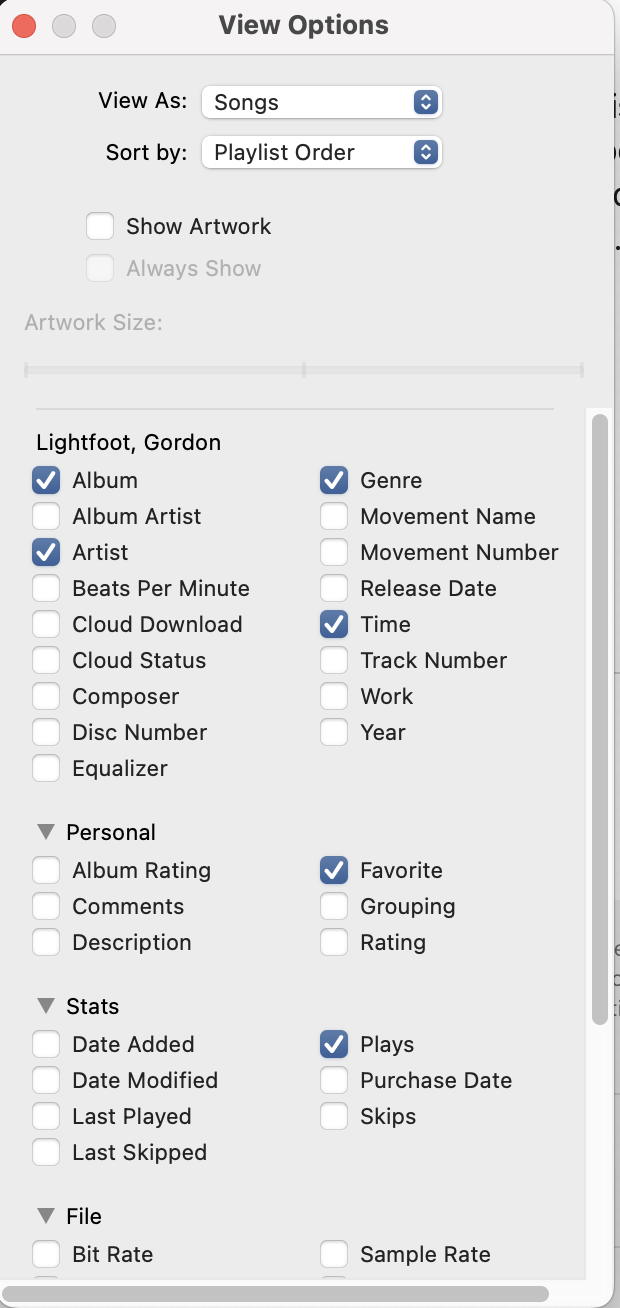Collapse the Personal section triangle
The image size is (620, 1308).
click(x=46, y=832)
